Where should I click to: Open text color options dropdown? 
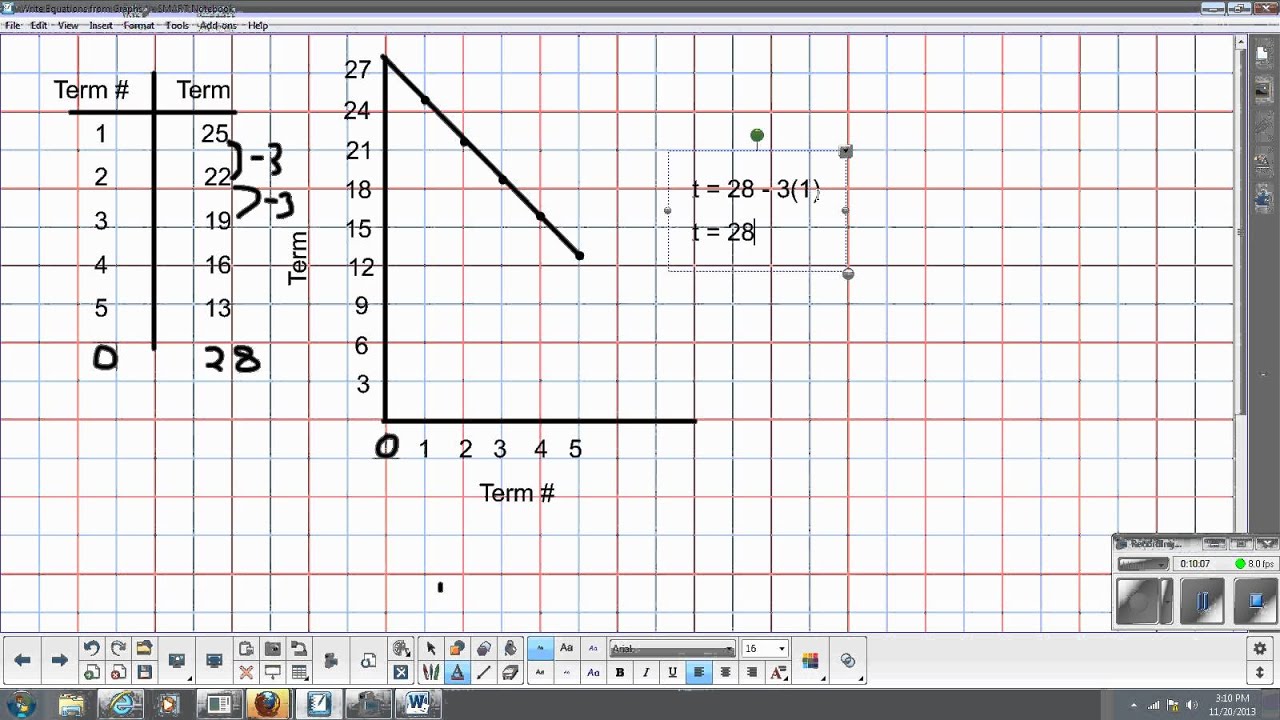pos(778,672)
